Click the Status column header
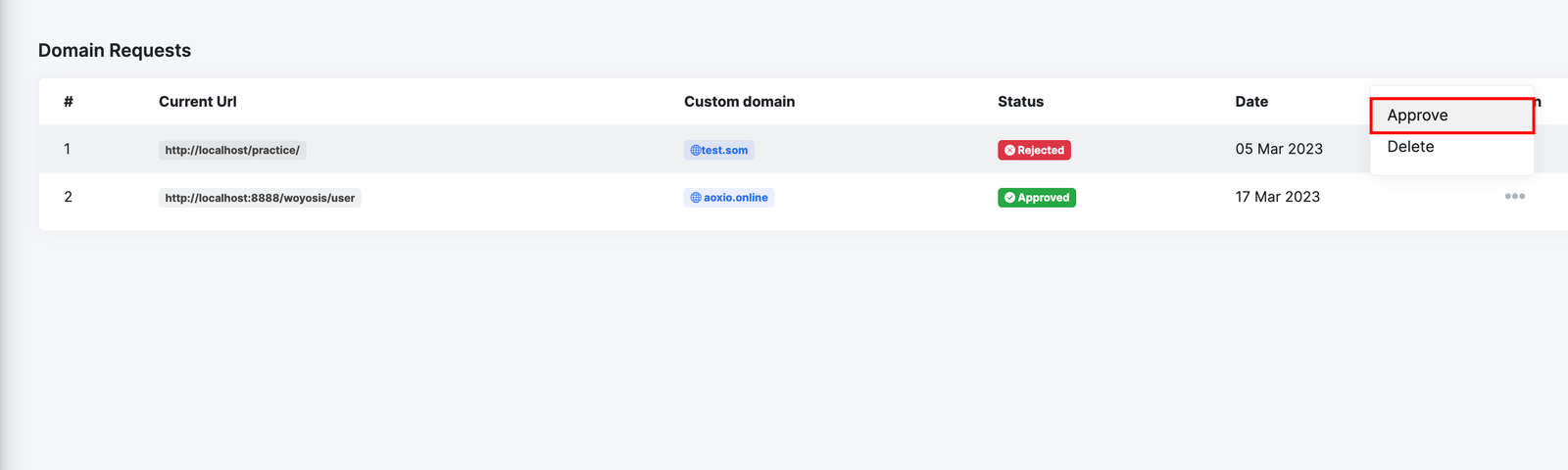The width and height of the screenshot is (1568, 470). click(x=1020, y=102)
